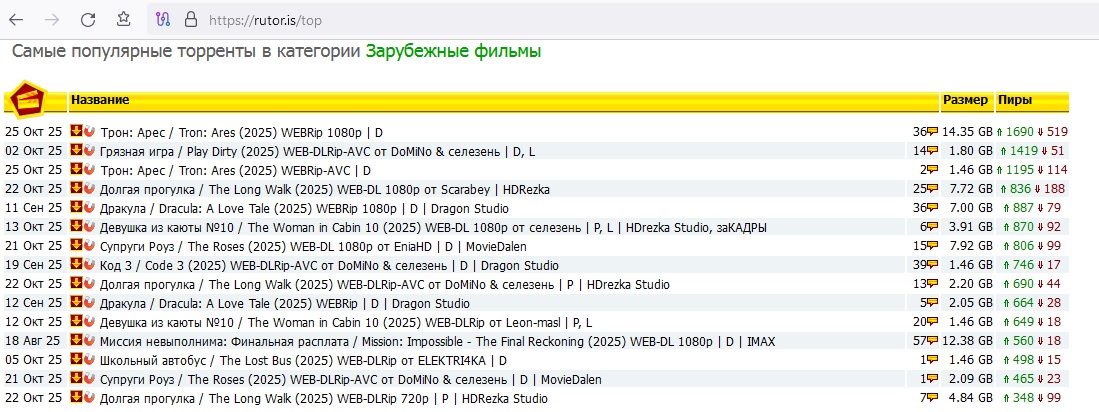This screenshot has width=1099, height=412.
Task: Click the '05 Окт 25' date cell
Action: [34, 360]
